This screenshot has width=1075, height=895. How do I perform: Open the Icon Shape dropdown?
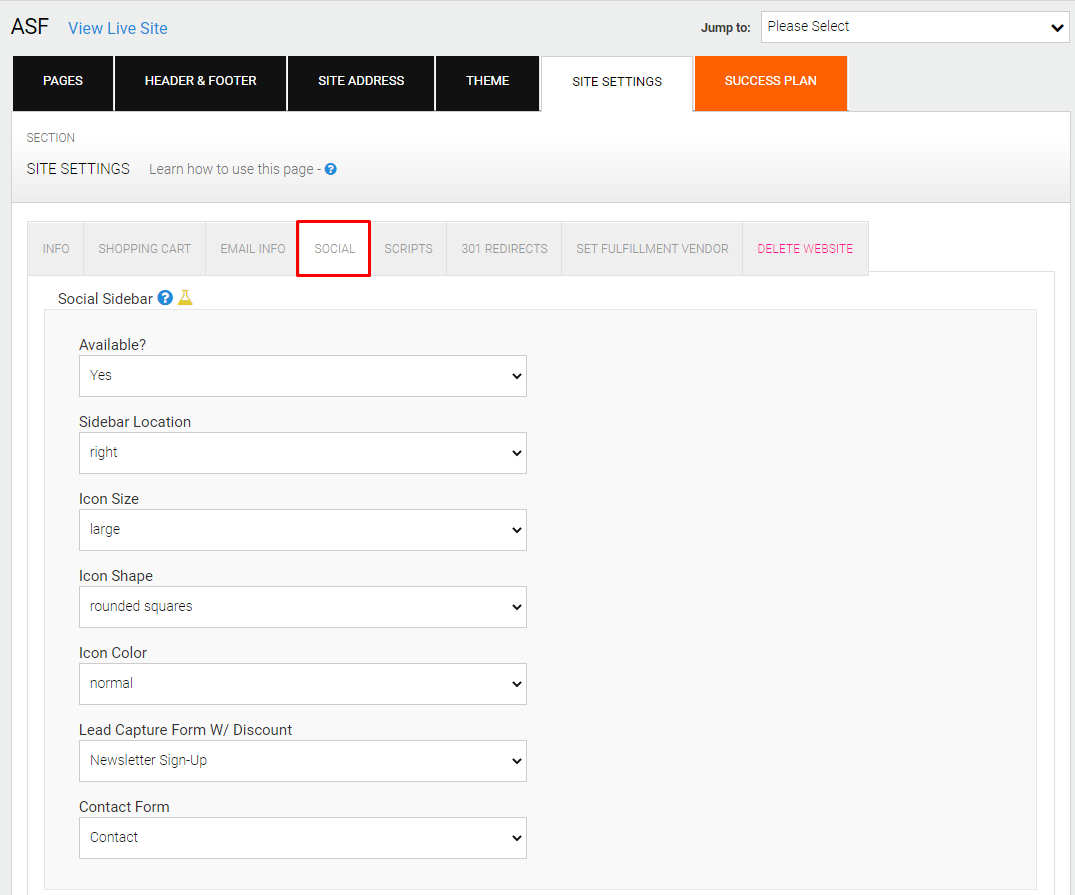pos(302,607)
